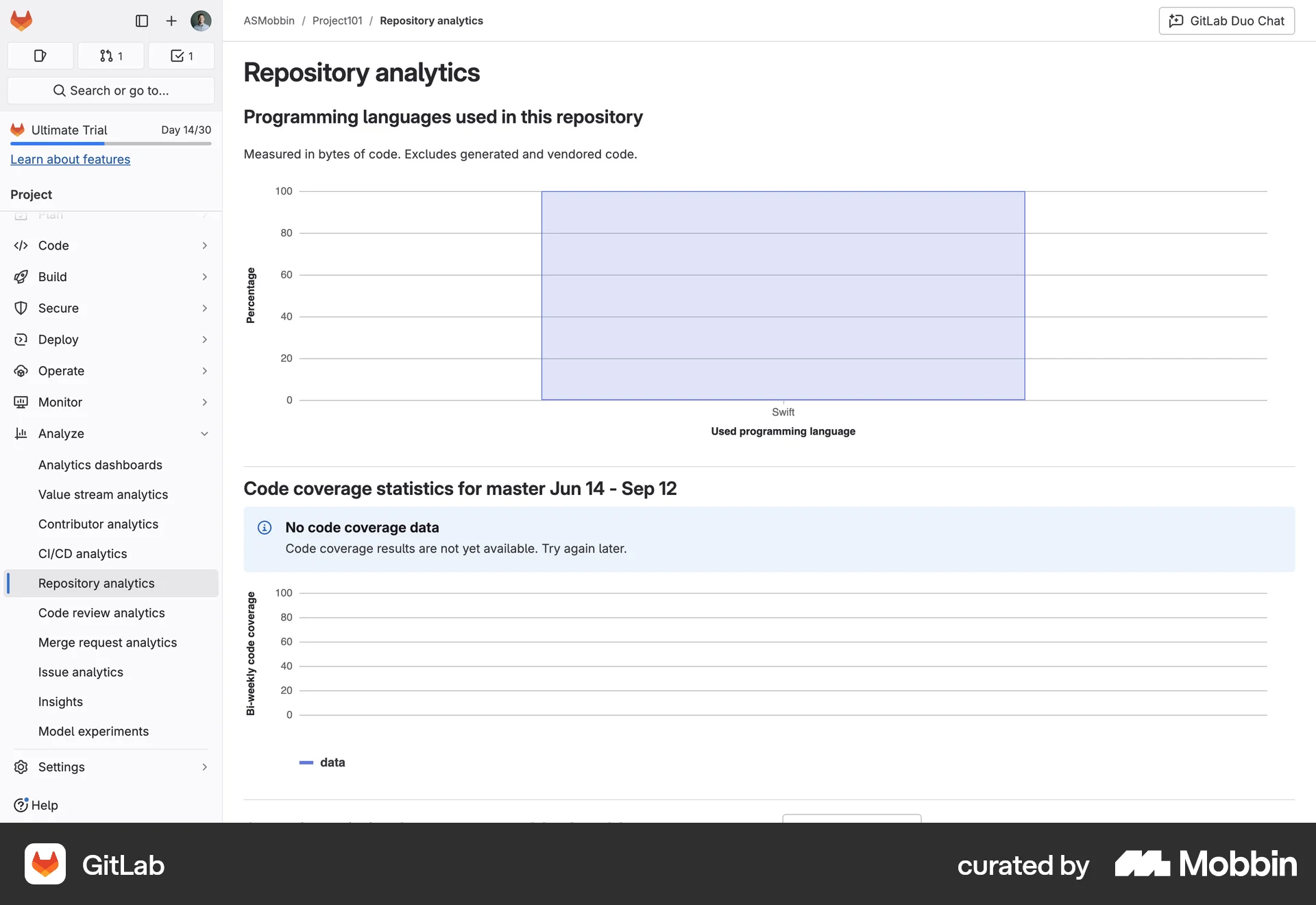Image resolution: width=1316 pixels, height=905 pixels.
Task: Toggle the left sidebar visibility icon
Action: click(x=142, y=21)
